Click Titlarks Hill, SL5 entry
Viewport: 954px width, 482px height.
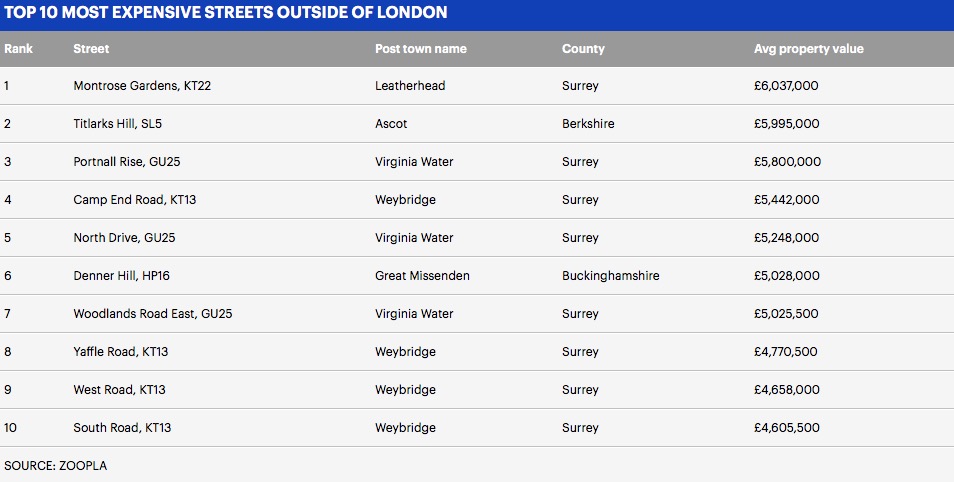(x=118, y=124)
